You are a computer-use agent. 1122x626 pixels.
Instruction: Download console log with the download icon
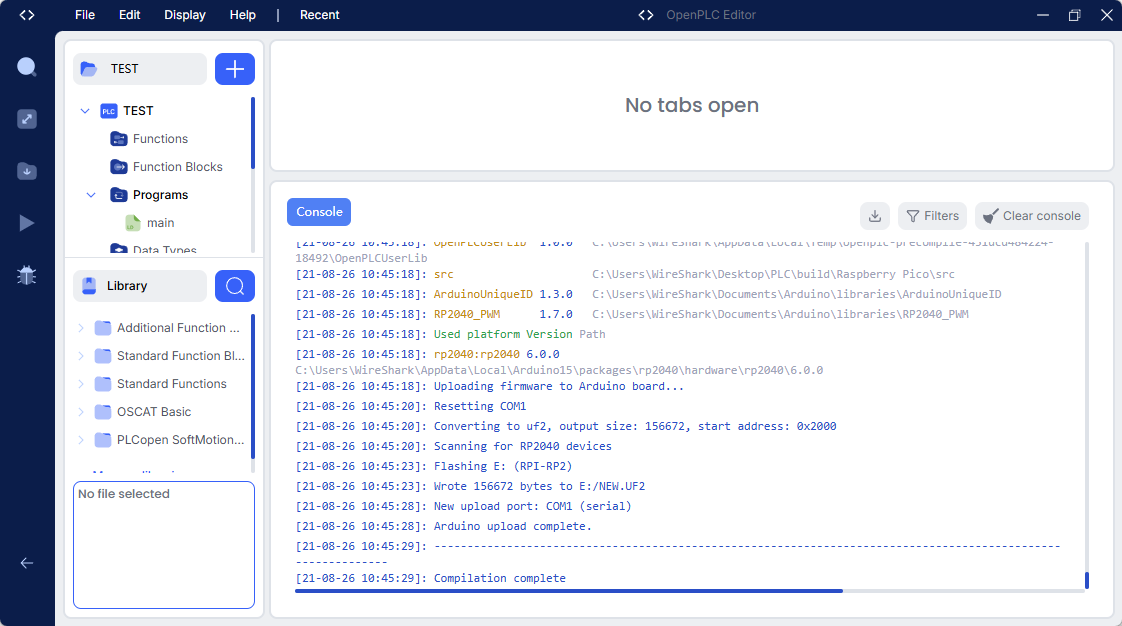pyautogui.click(x=874, y=216)
